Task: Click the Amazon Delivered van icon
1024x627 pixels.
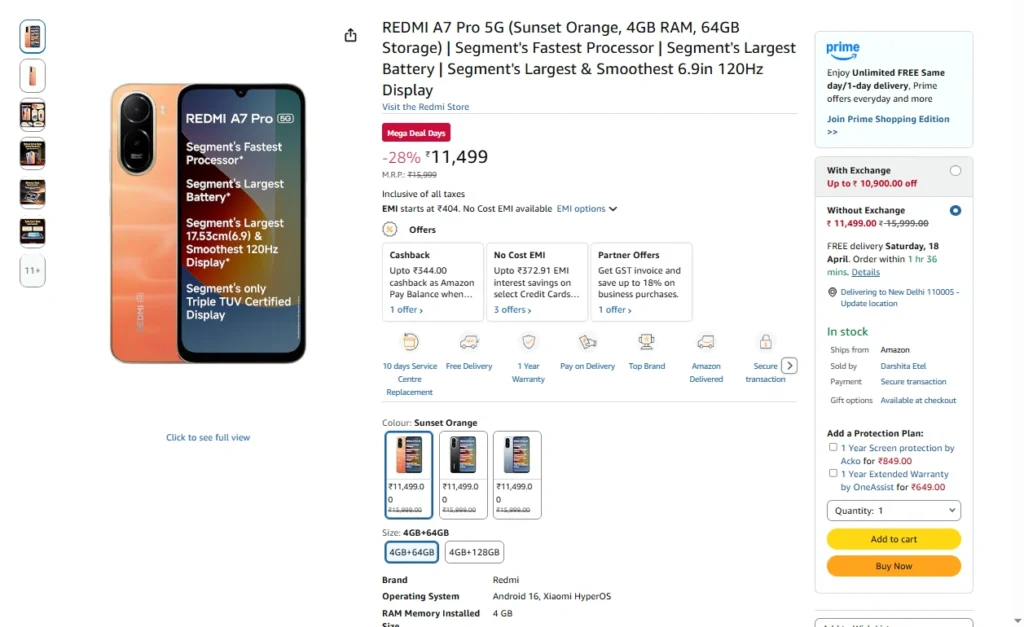Action: pyautogui.click(x=706, y=342)
